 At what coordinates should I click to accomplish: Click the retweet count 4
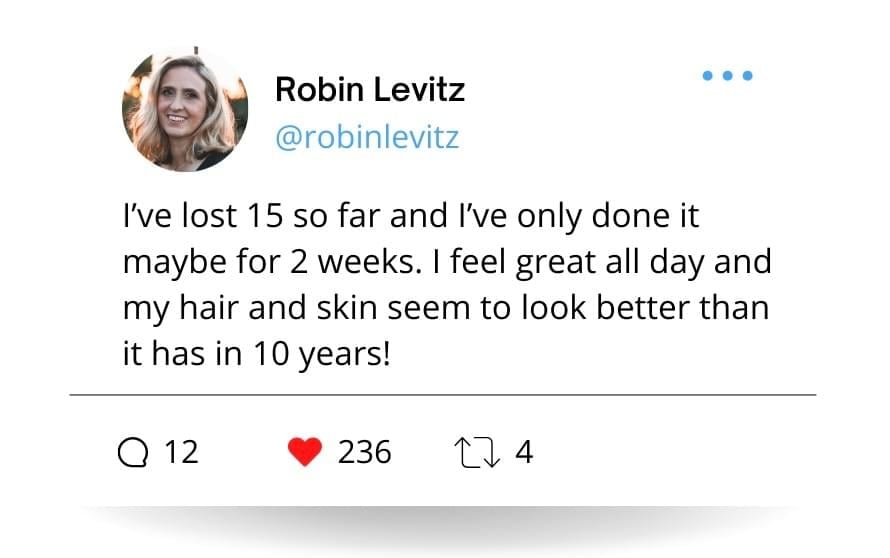(x=524, y=452)
